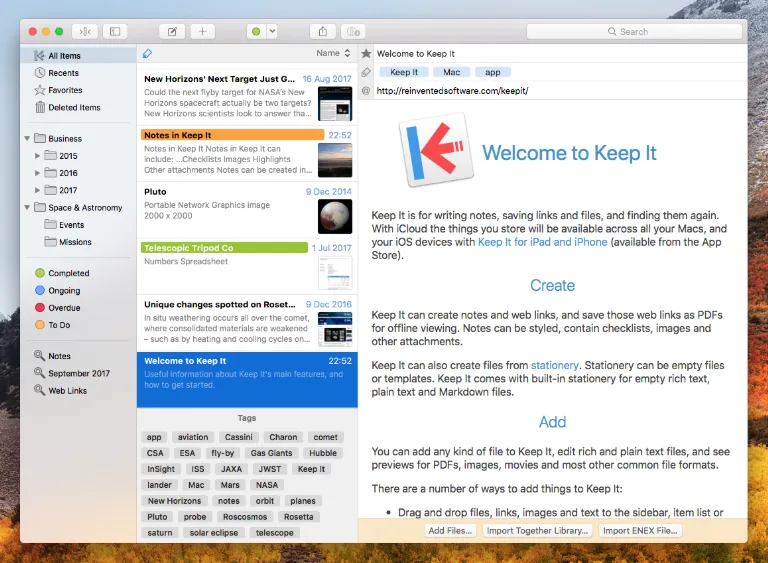Click the app tag in note header
Screen dimensions: 768x563
click(x=493, y=73)
